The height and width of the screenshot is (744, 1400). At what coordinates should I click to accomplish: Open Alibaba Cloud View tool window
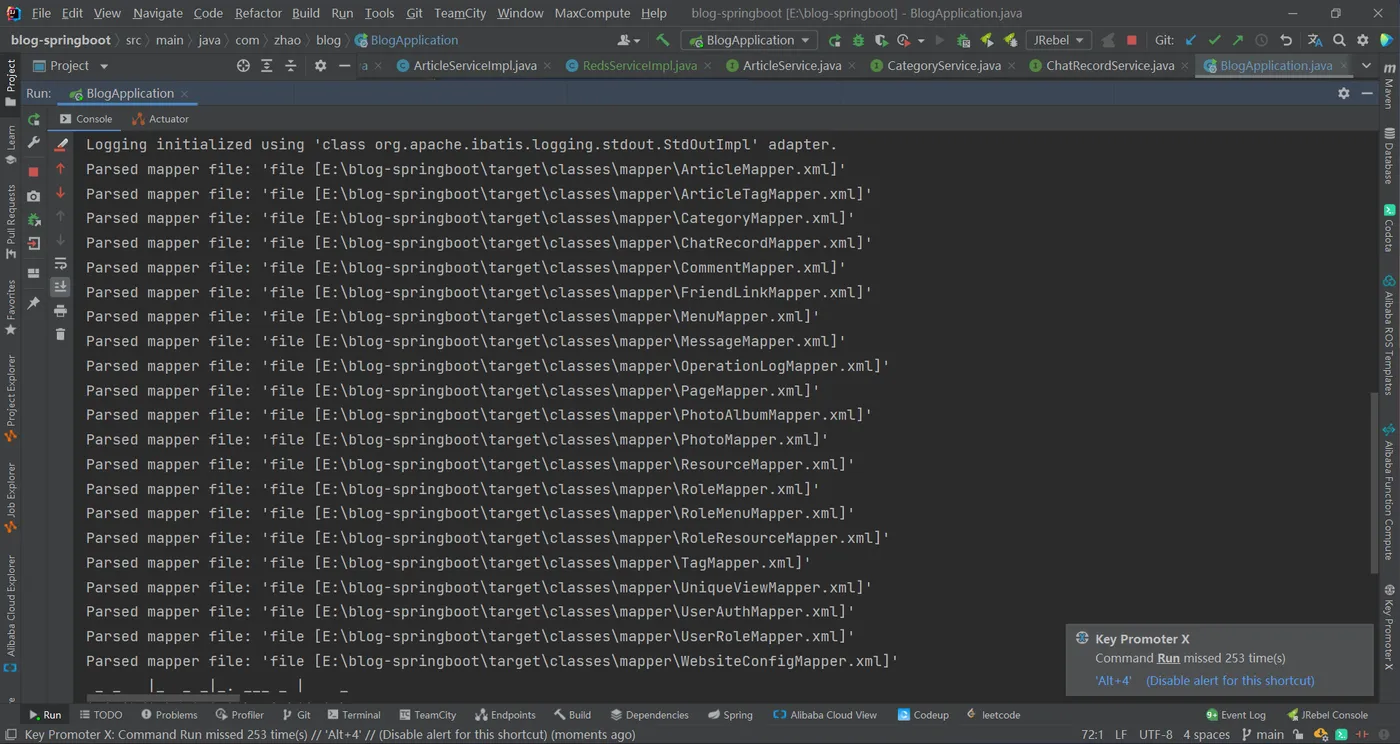pyautogui.click(x=825, y=715)
